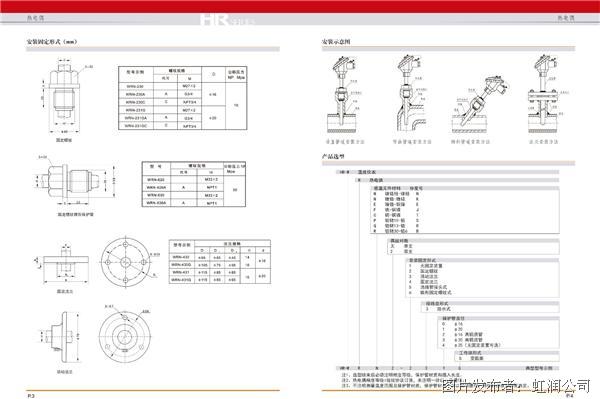Select the straight vertical pipe installation diagram
The height and width of the screenshot is (399, 600).
344,96
